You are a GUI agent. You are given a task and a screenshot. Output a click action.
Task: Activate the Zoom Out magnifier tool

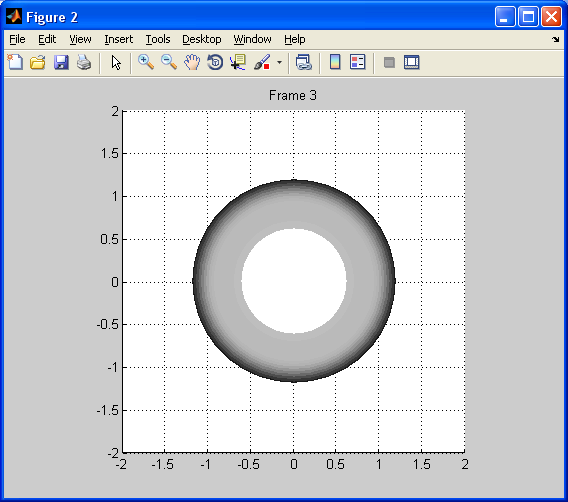pos(169,62)
